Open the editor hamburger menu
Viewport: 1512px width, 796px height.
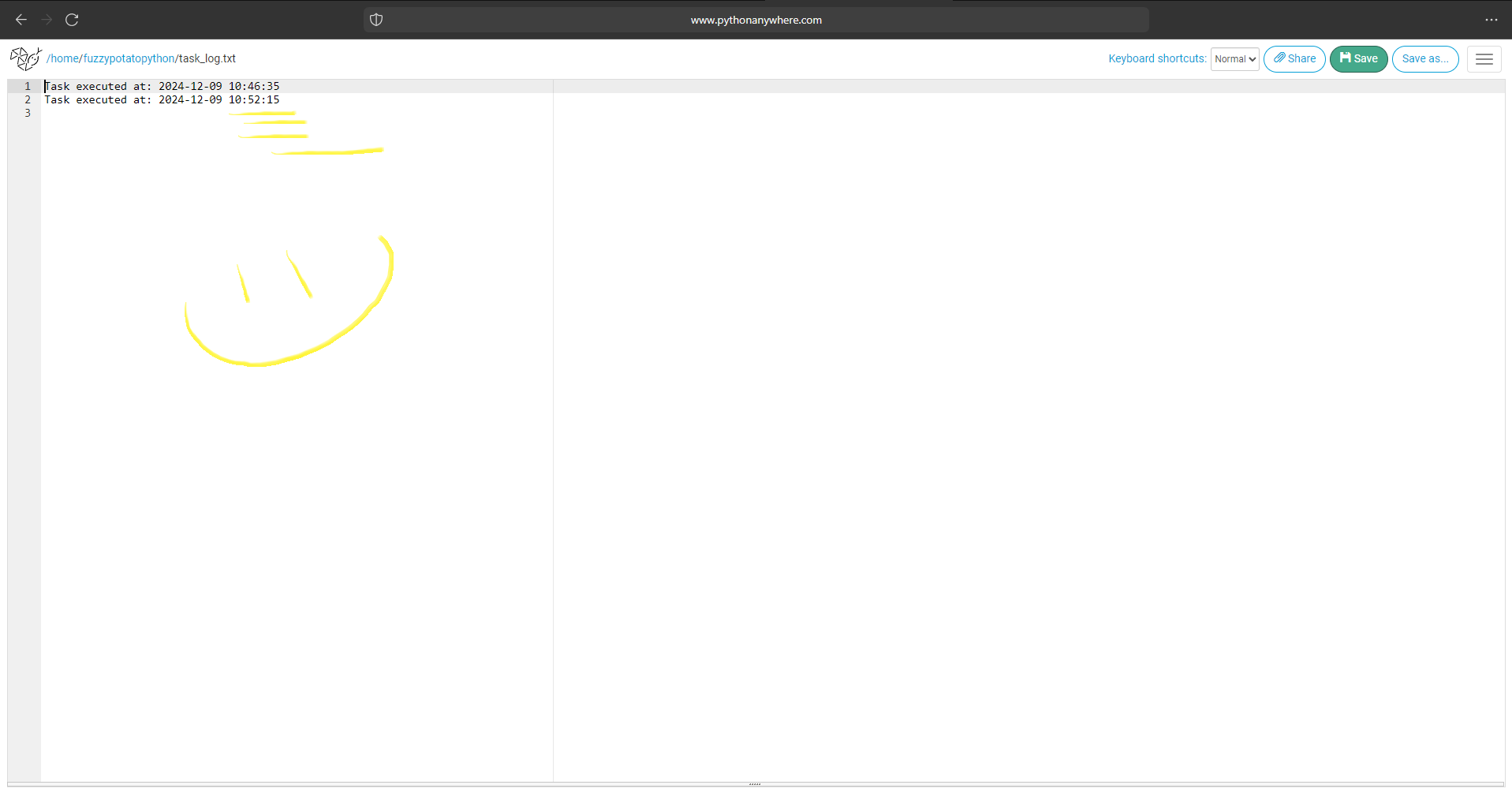[x=1484, y=58]
